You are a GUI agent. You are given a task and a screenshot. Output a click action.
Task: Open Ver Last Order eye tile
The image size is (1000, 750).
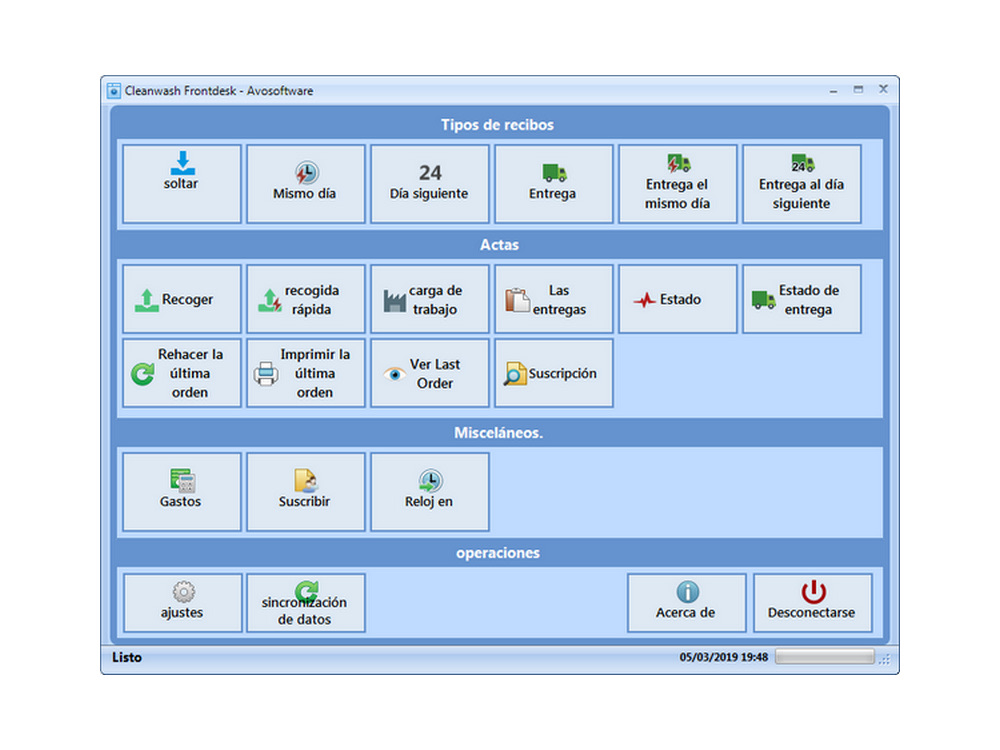point(429,373)
